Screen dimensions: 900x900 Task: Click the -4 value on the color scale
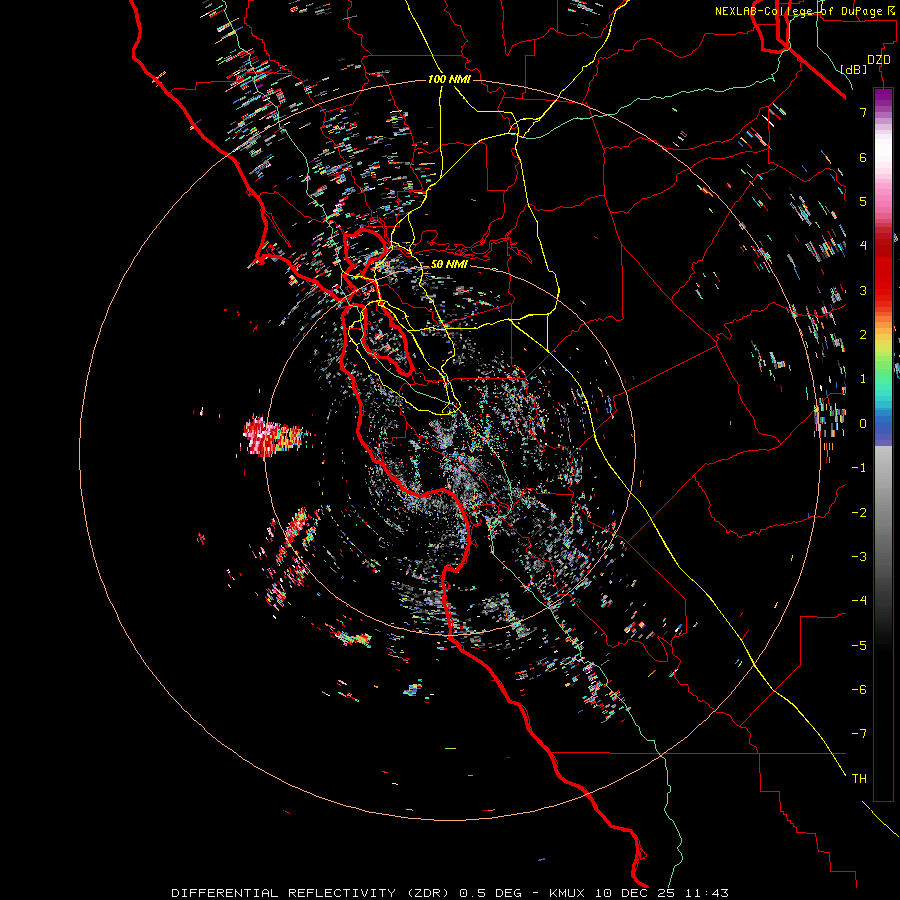pyautogui.click(x=859, y=601)
